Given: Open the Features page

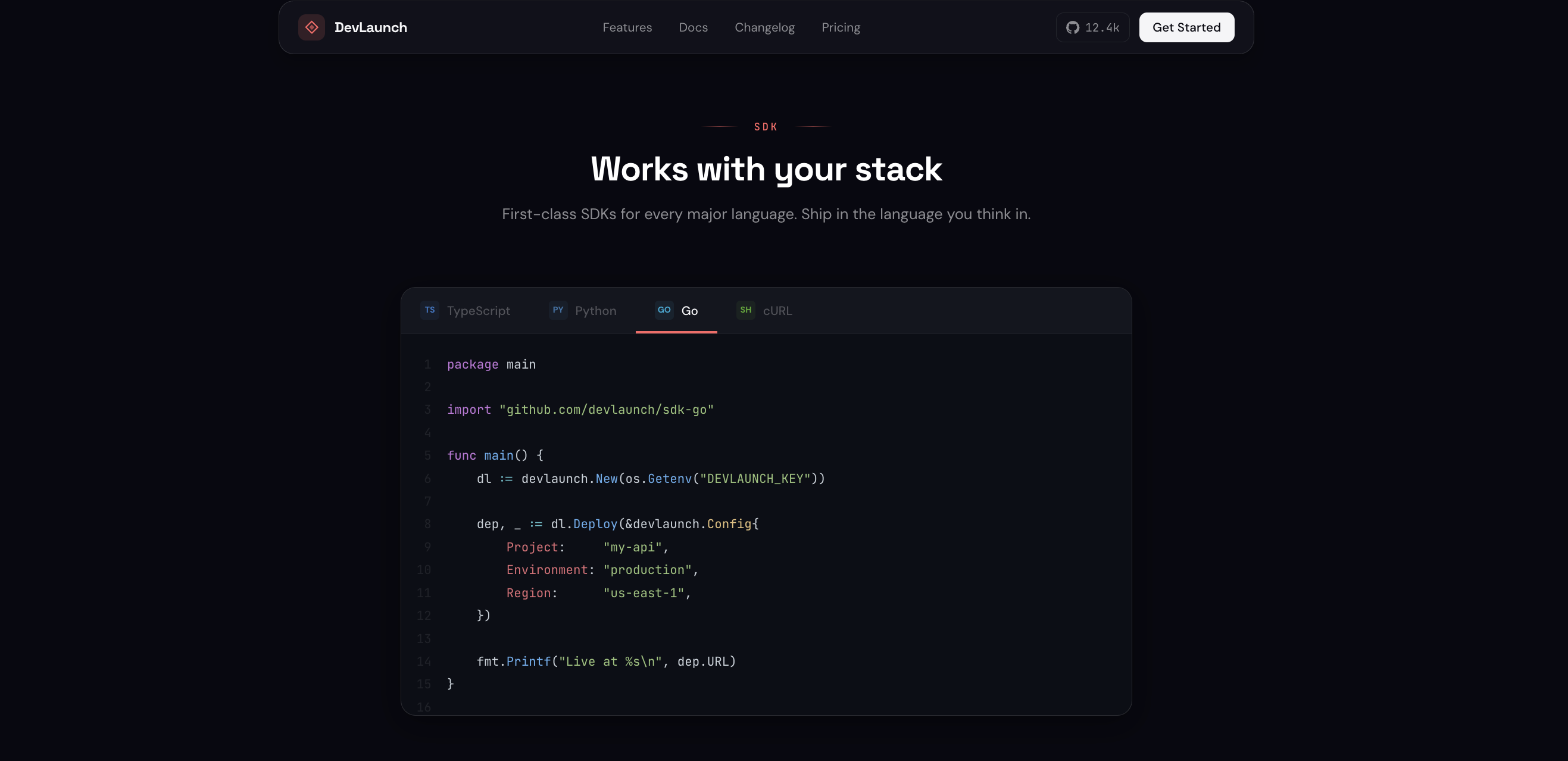Looking at the screenshot, I should point(627,27).
